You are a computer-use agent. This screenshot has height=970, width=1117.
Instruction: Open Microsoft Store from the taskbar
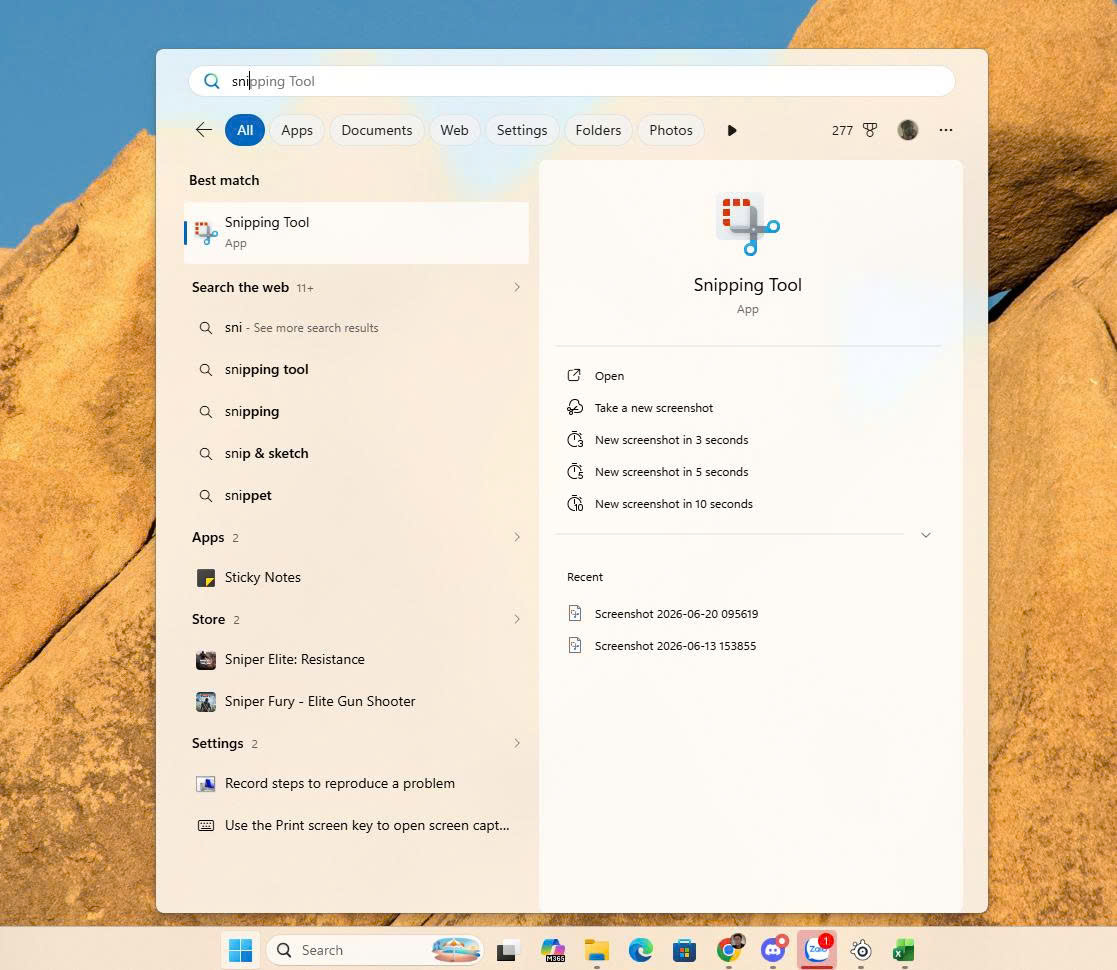pyautogui.click(x=684, y=950)
